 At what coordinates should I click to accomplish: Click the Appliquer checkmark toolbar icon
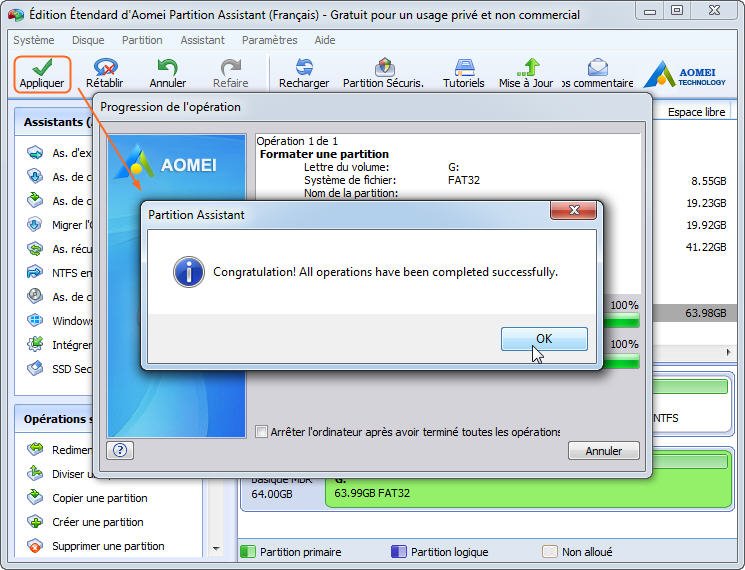42,67
